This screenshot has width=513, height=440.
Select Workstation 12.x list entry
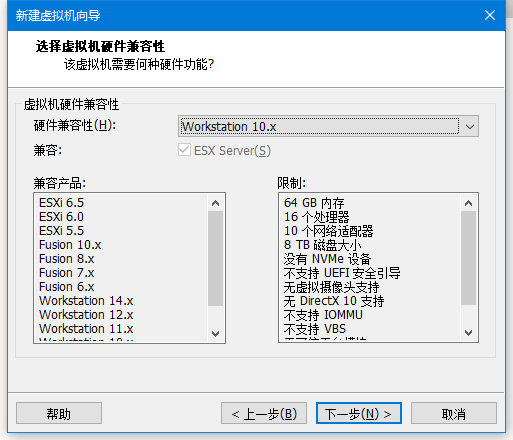[x=86, y=315]
